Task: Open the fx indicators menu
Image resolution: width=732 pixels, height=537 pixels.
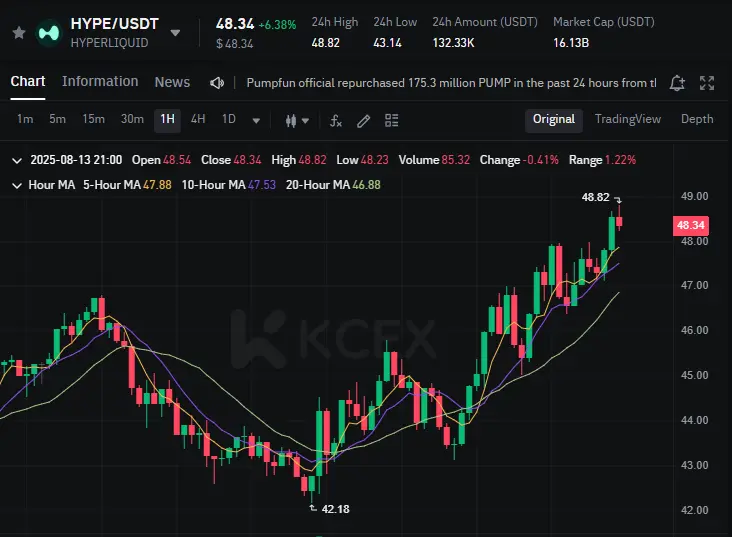Action: click(336, 121)
